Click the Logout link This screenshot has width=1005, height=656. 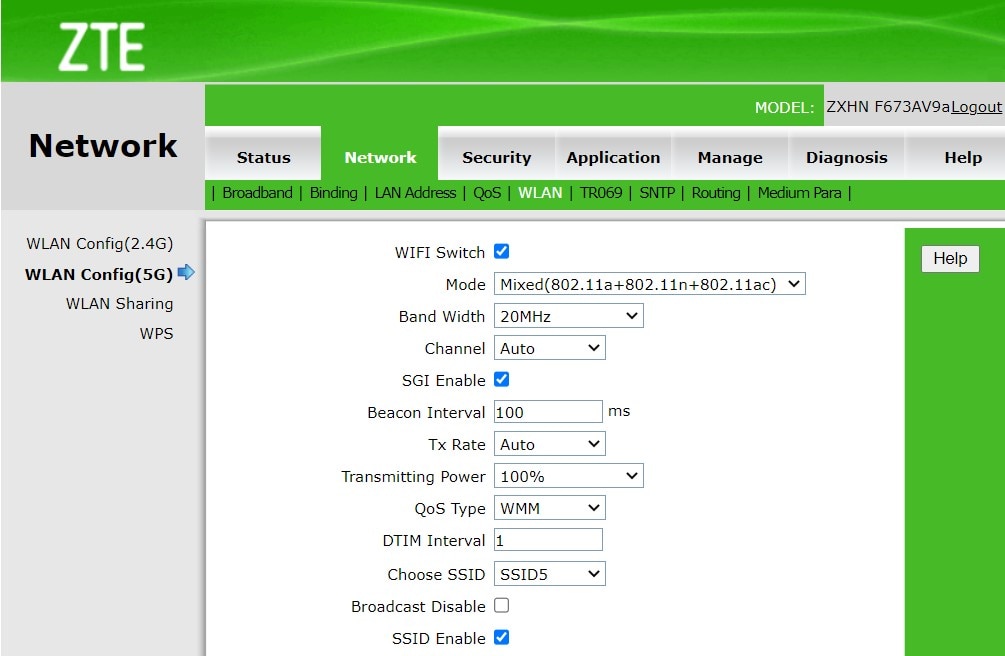point(976,107)
